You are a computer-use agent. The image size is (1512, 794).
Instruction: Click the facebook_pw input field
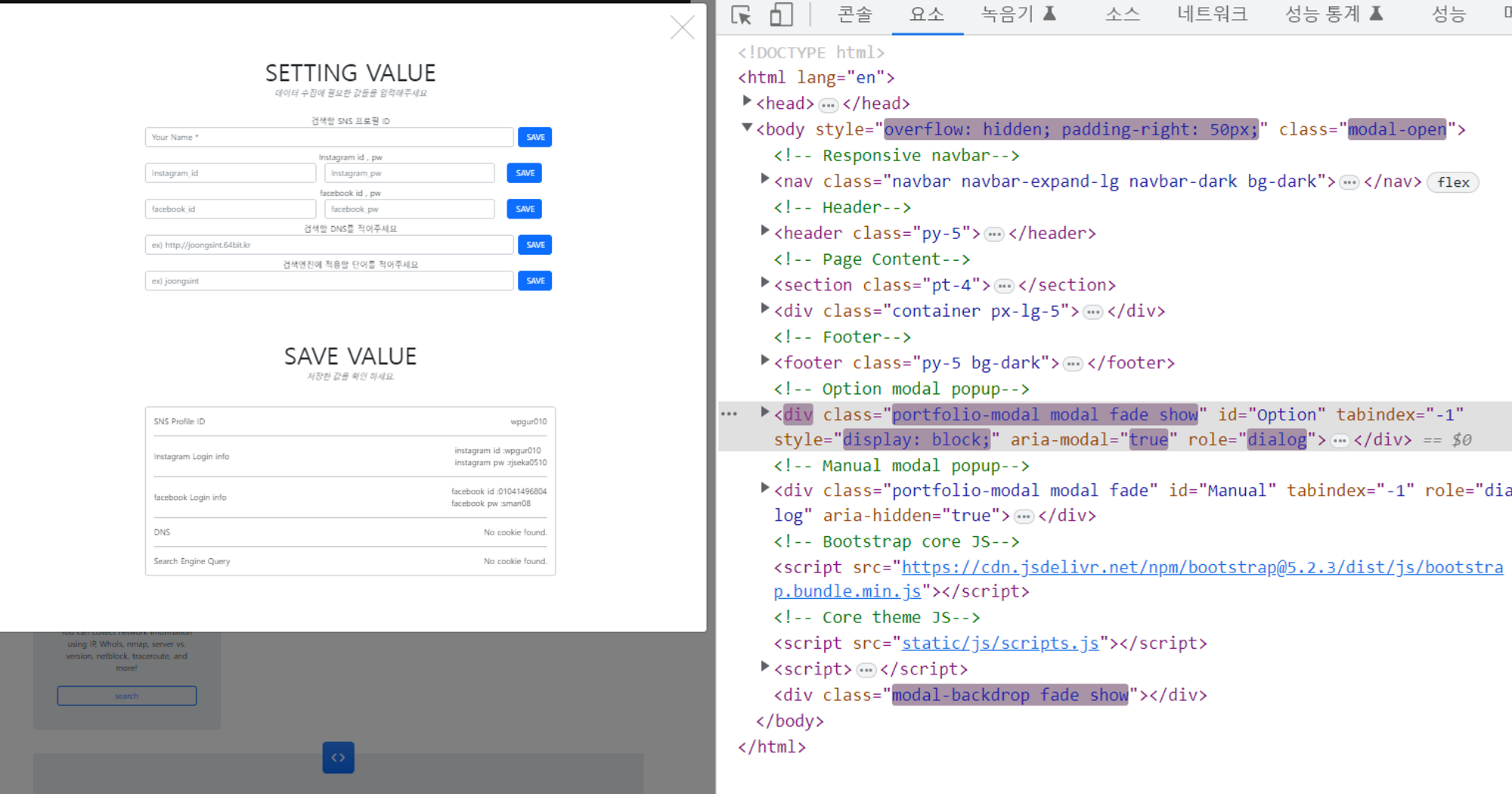click(x=409, y=209)
